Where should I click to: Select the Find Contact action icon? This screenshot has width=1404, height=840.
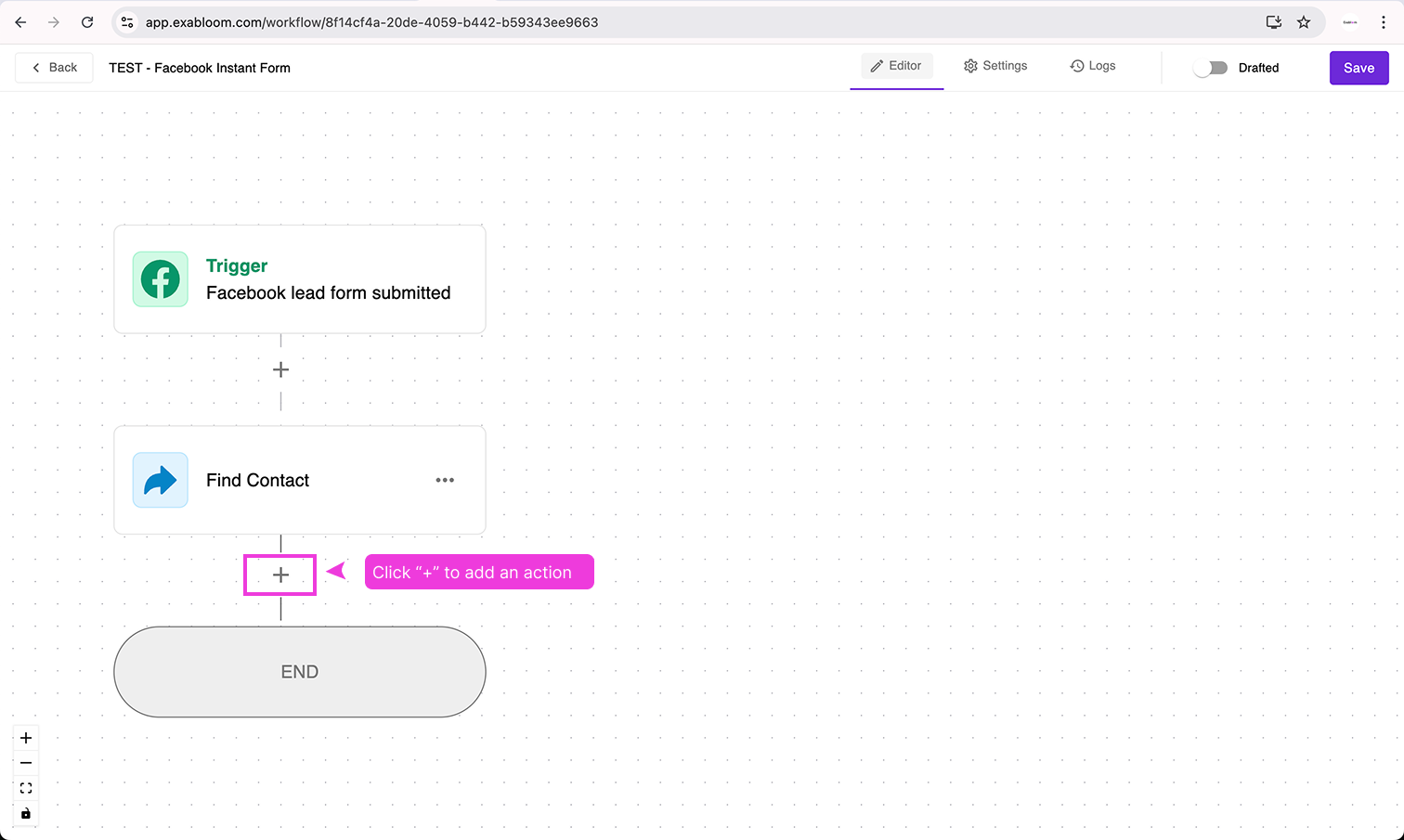[x=160, y=480]
